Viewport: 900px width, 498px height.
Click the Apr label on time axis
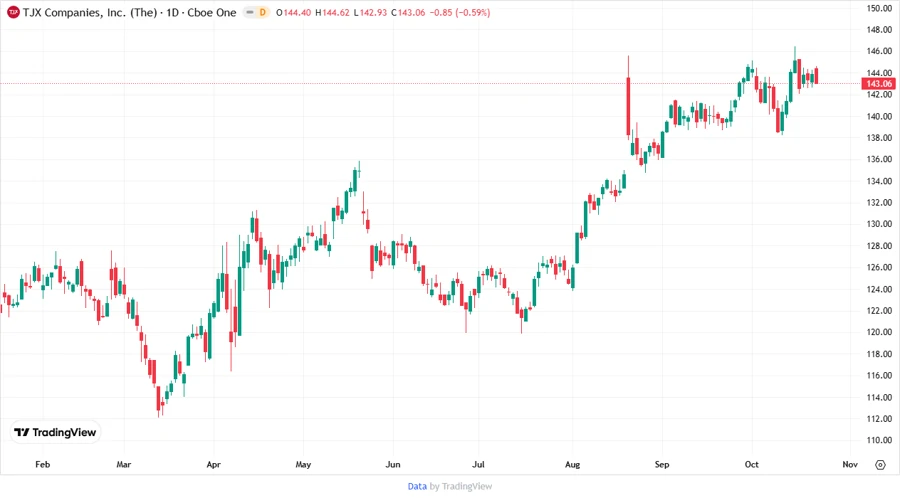214,464
